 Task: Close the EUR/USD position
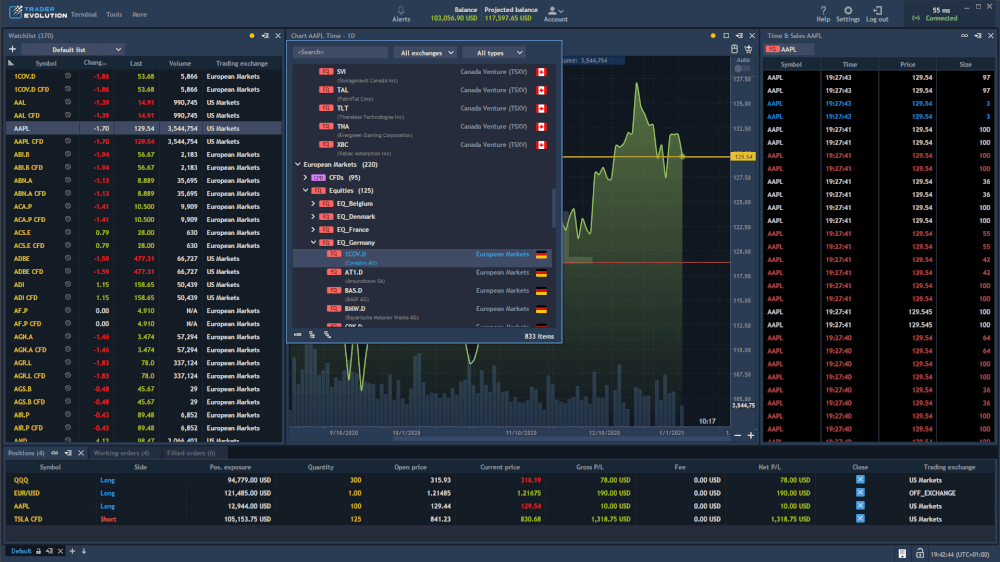(860, 492)
